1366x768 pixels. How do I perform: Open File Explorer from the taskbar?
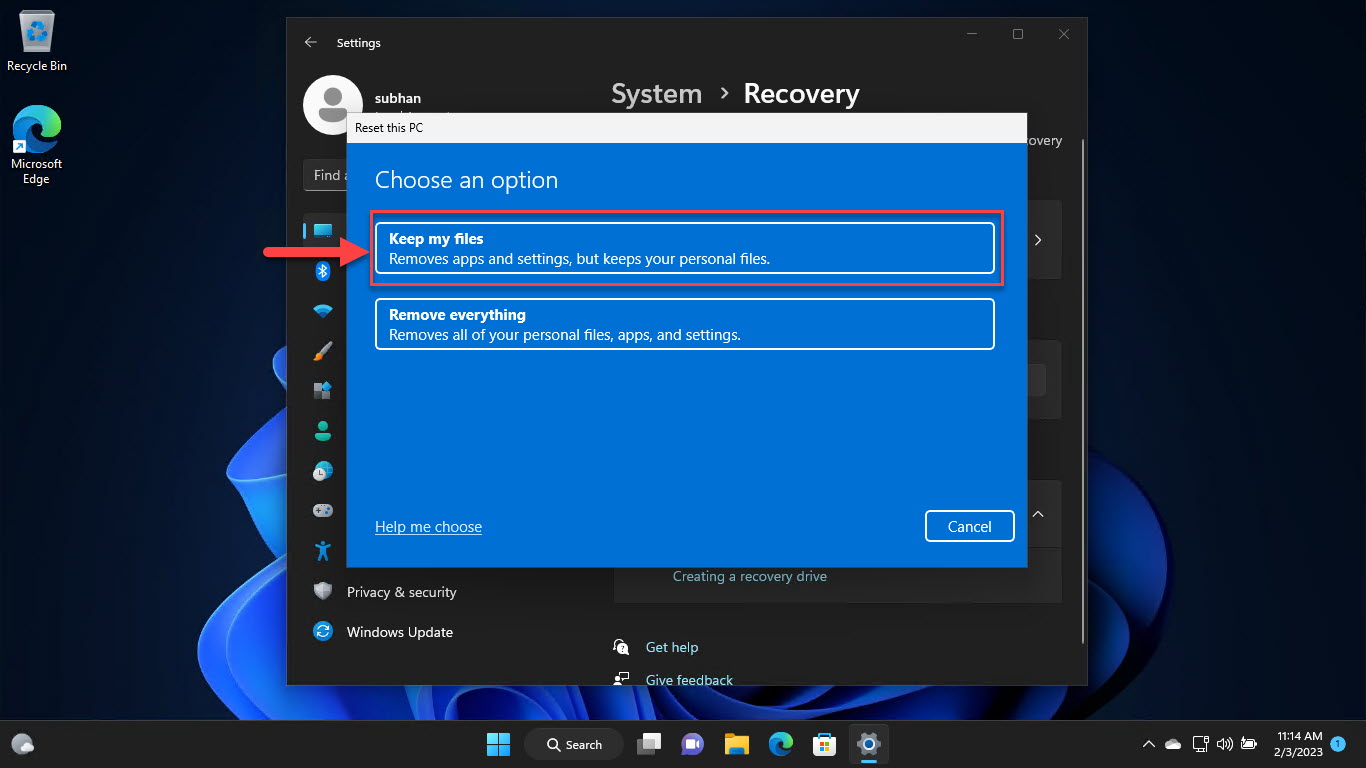tap(736, 744)
